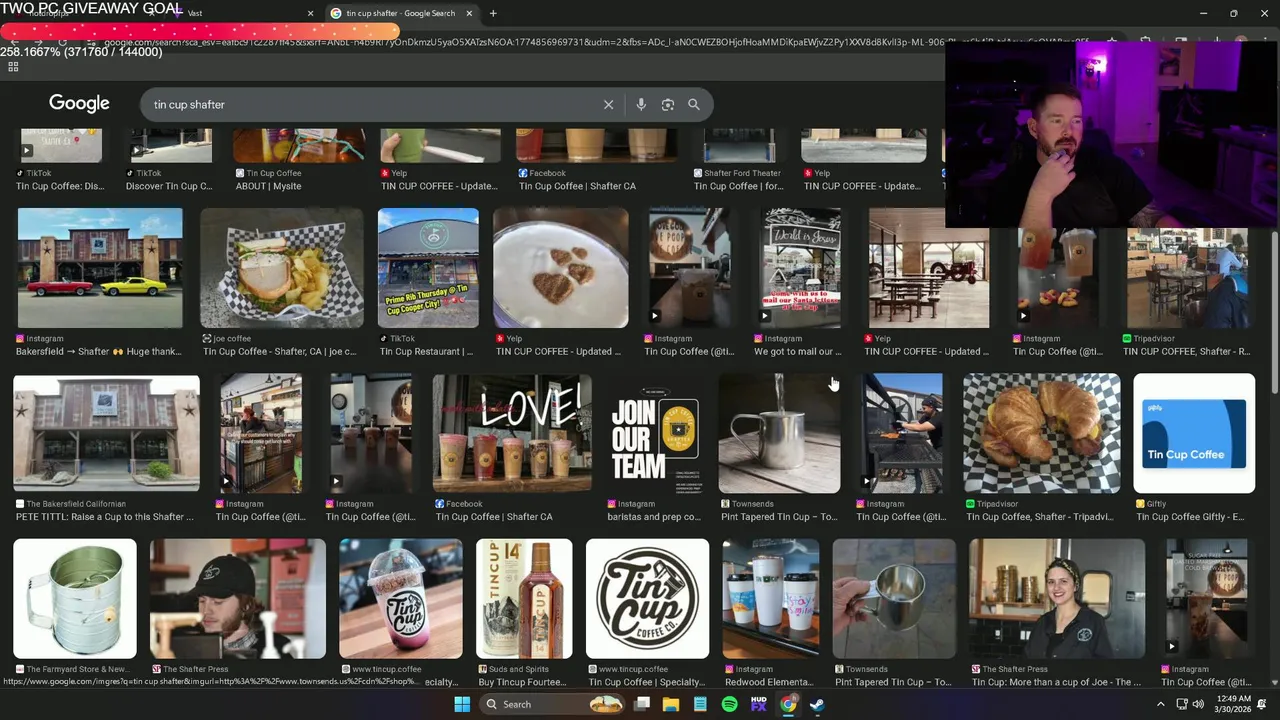Open a new Chrome tab with plus
This screenshot has height=720, width=1280.
493,13
